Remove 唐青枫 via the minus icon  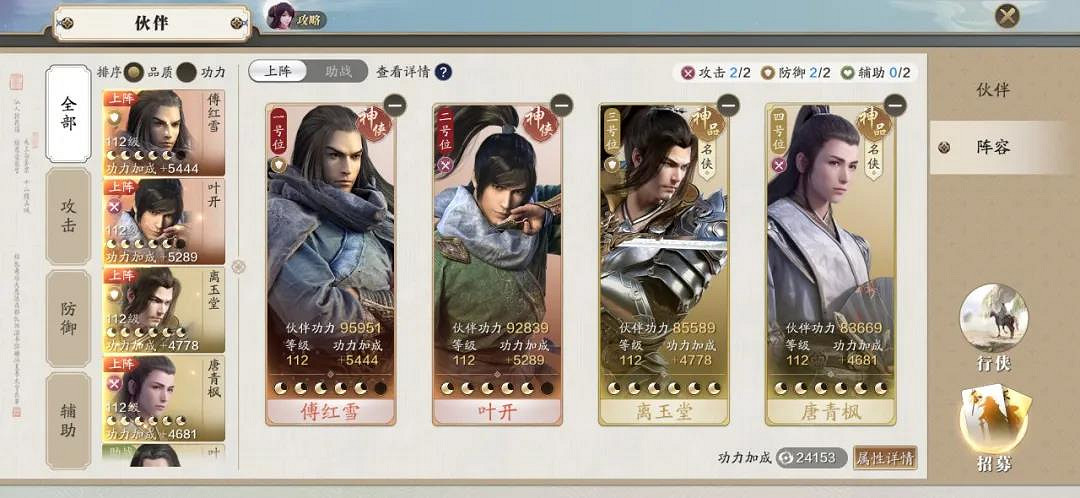point(895,105)
